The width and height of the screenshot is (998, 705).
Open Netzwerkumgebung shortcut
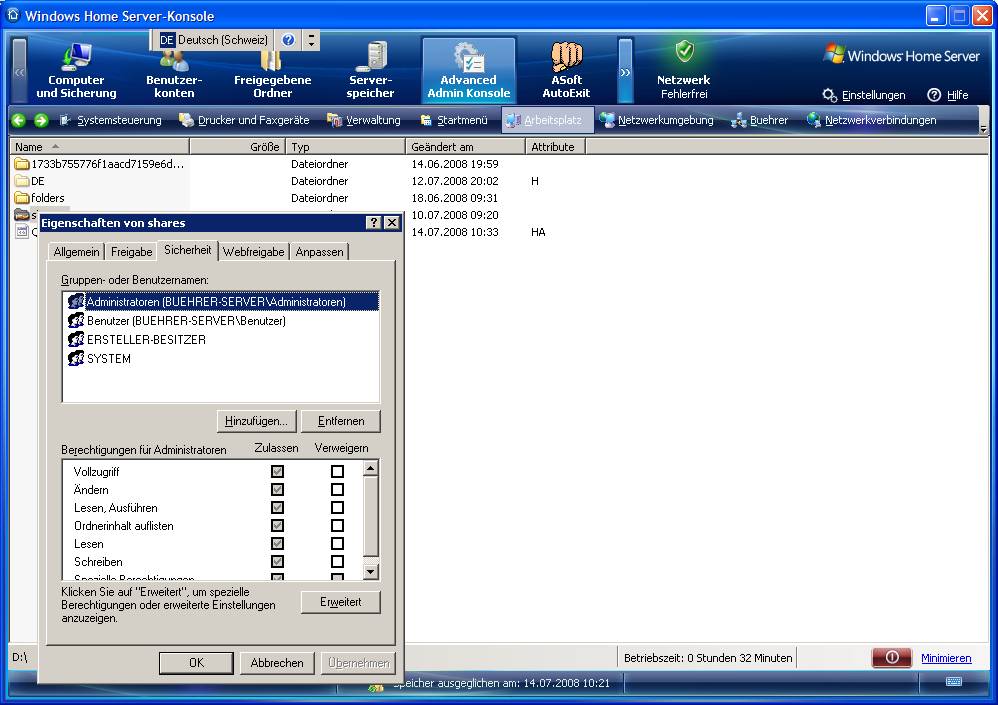(x=657, y=120)
